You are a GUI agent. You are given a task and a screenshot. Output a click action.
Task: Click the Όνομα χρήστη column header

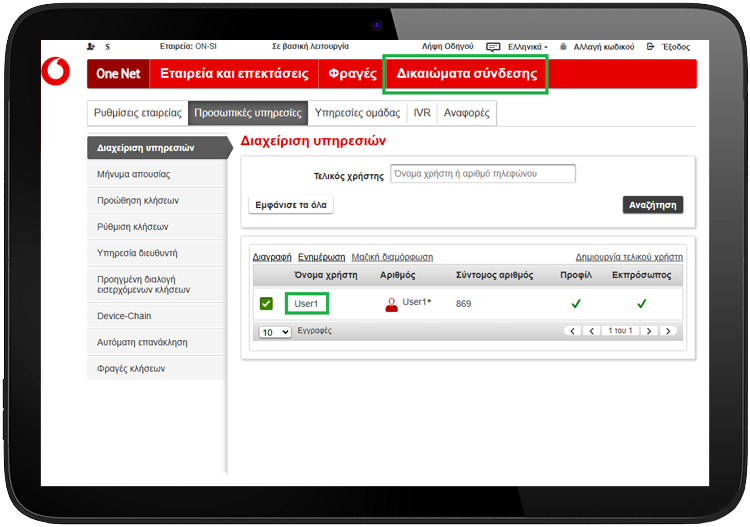(x=326, y=275)
